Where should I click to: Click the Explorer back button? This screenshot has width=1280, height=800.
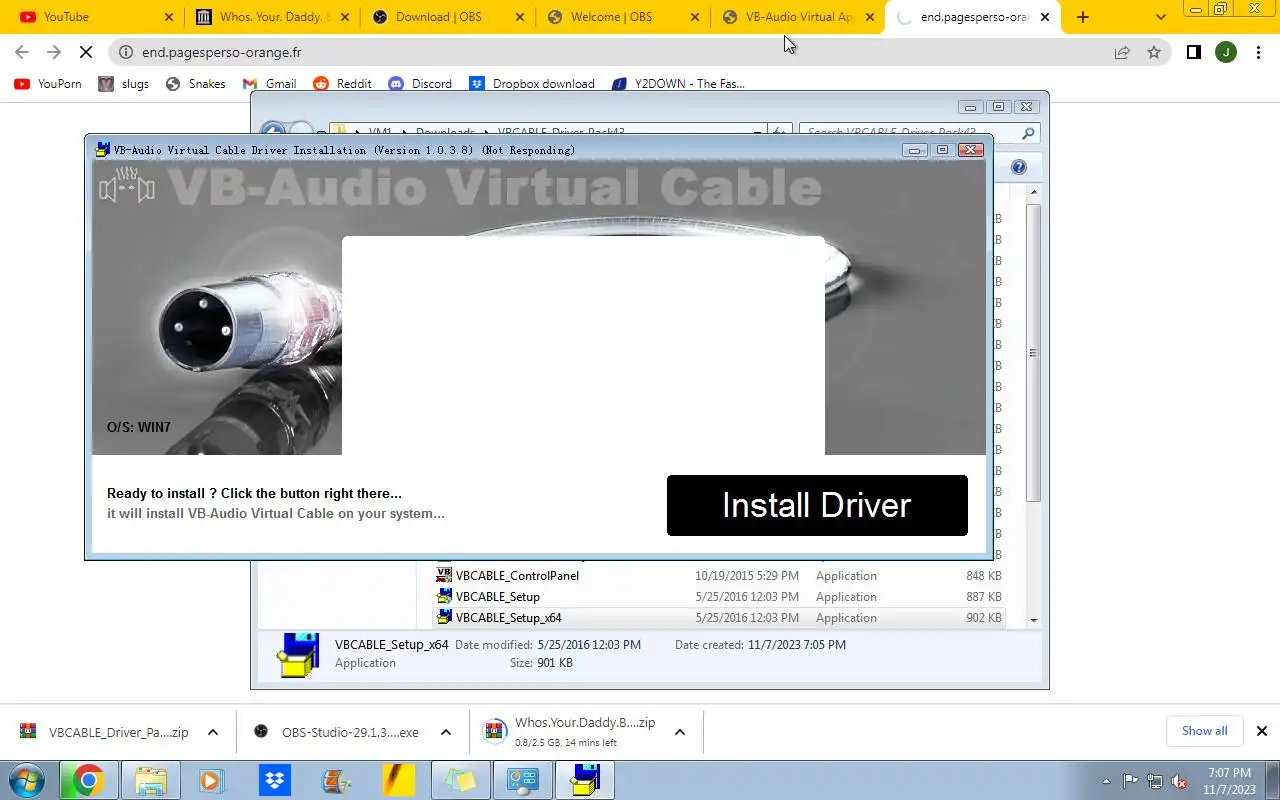click(272, 132)
